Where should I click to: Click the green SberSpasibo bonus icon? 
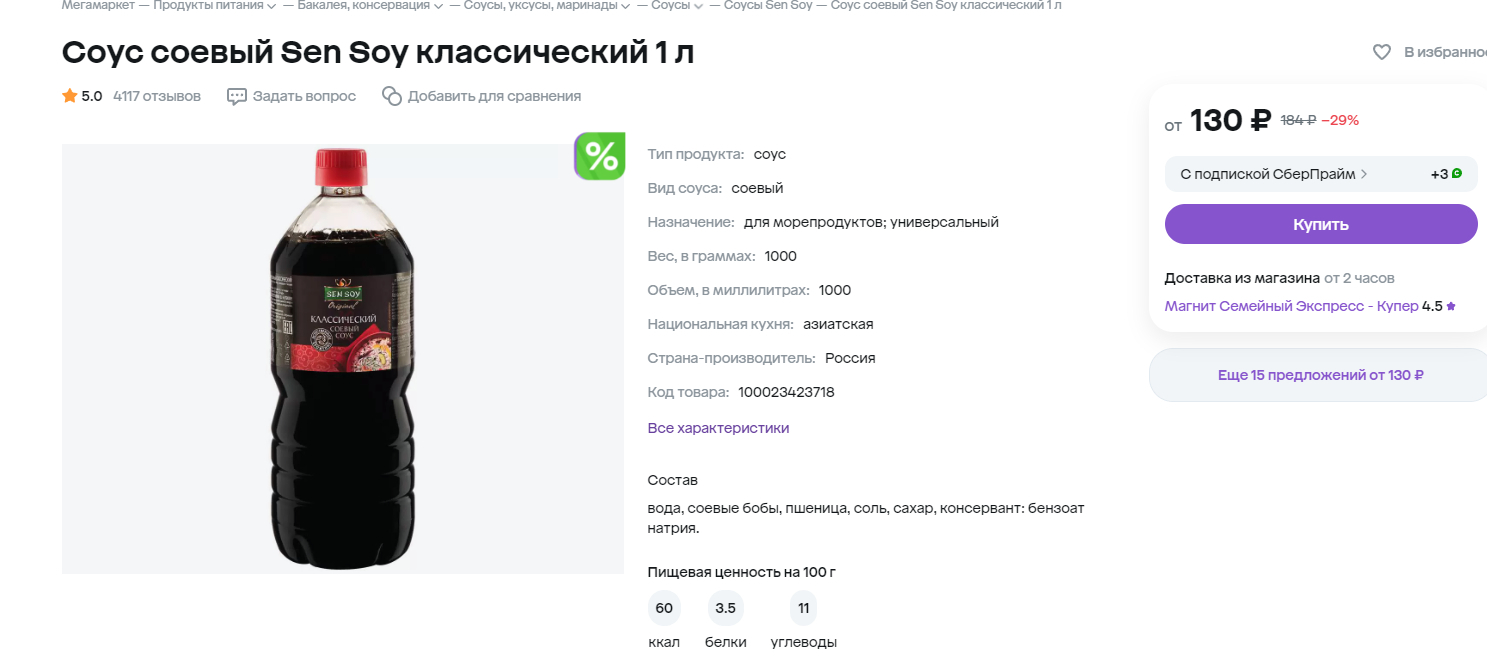1457,174
